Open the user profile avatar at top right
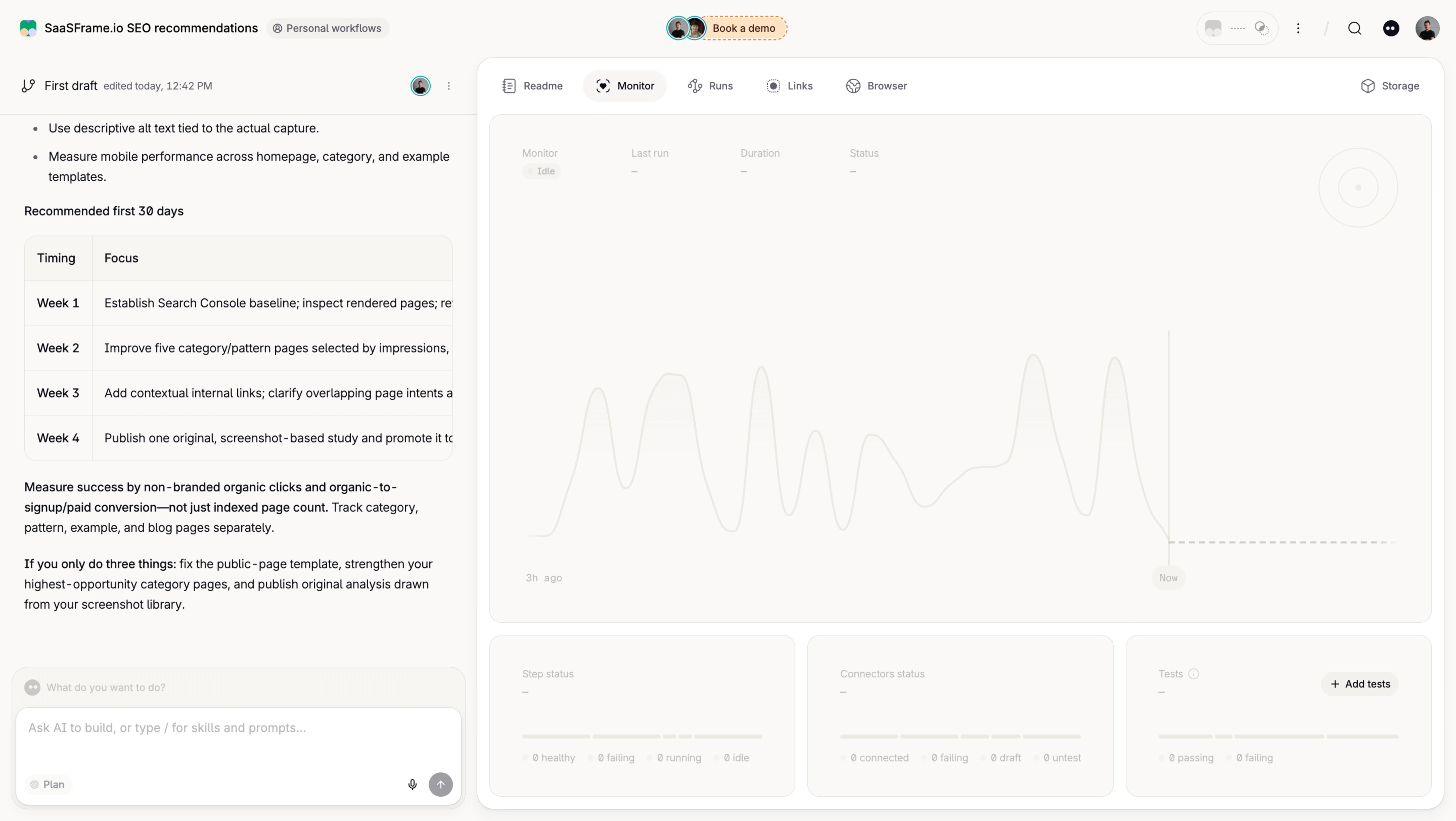This screenshot has width=1456, height=821. (1427, 28)
